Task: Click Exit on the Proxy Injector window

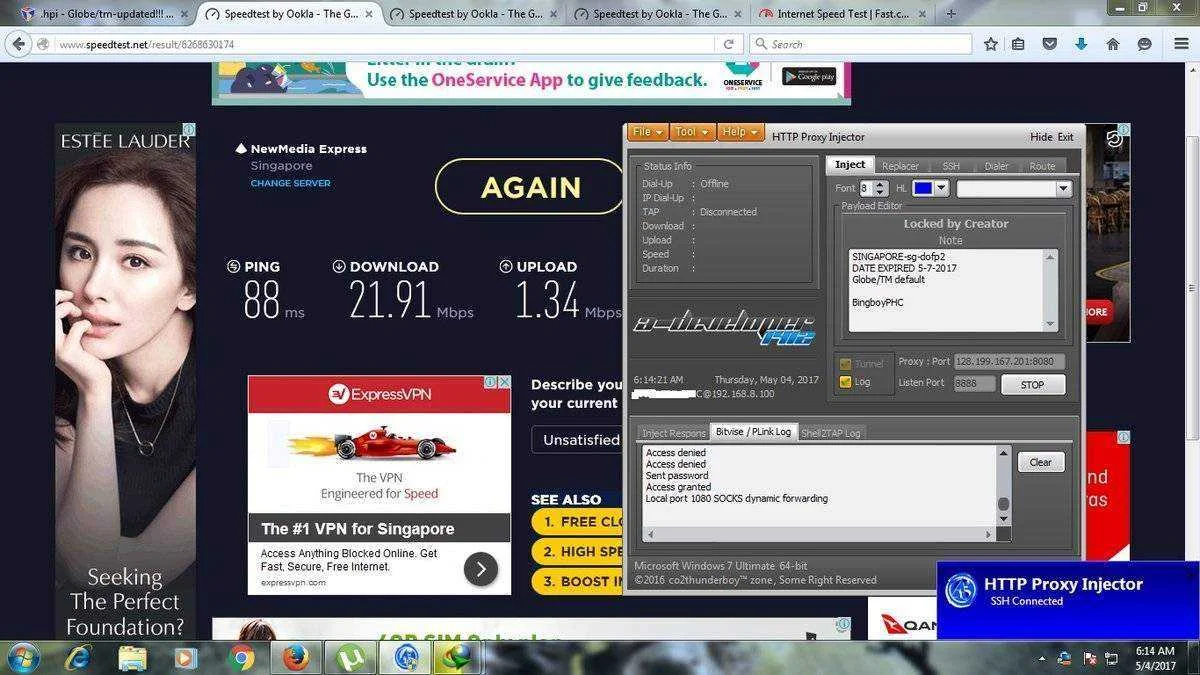Action: tap(1066, 137)
